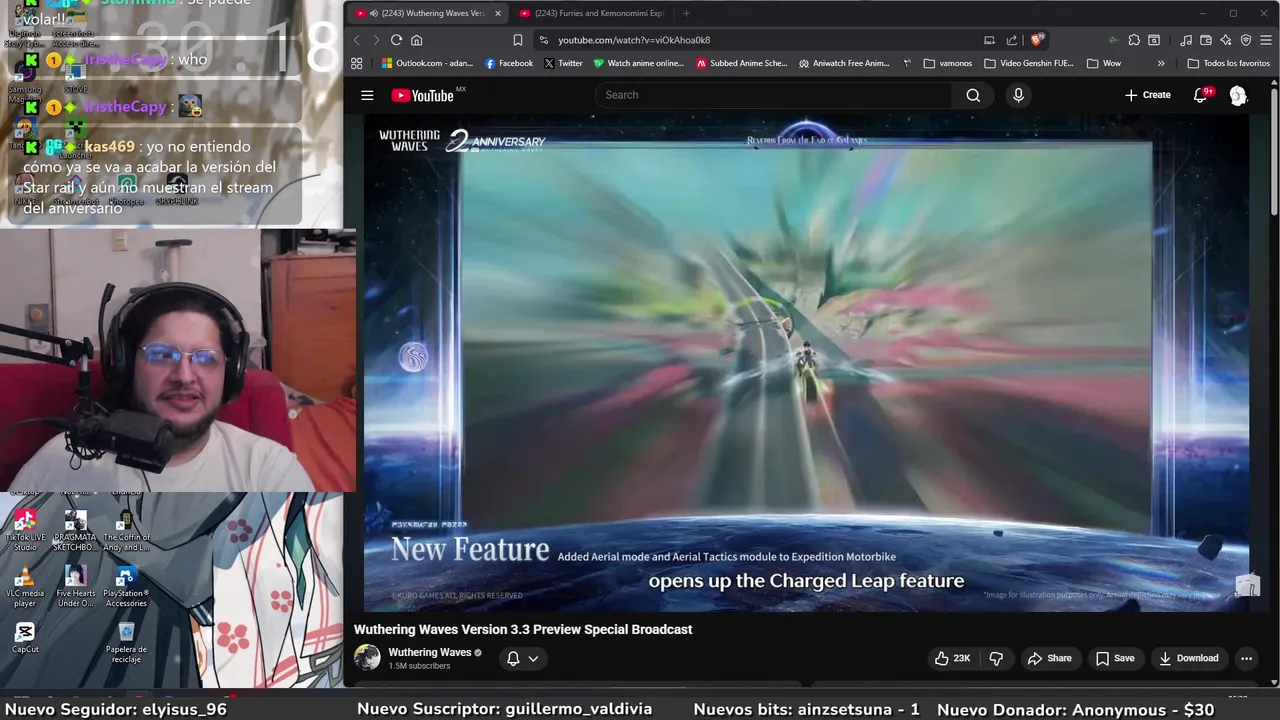Viewport: 1280px width, 720px height.
Task: Open PlayStation Accessories desktop shortcut
Action: click(x=126, y=586)
